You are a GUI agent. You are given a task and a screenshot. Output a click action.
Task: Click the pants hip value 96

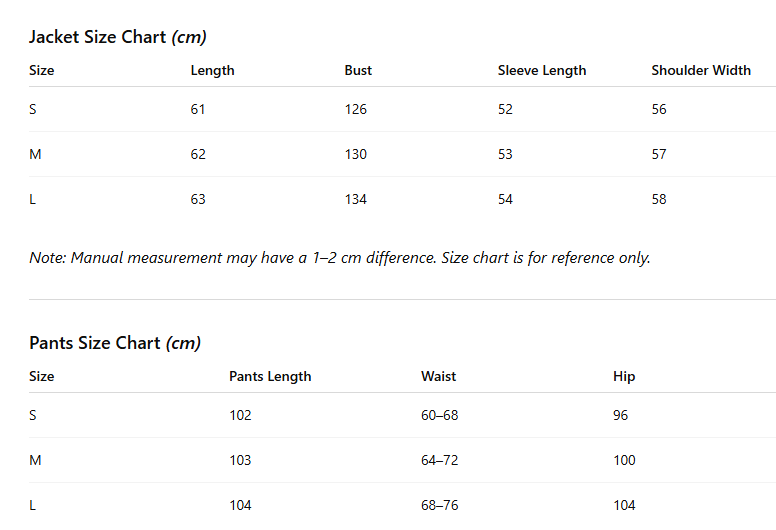[x=620, y=415]
